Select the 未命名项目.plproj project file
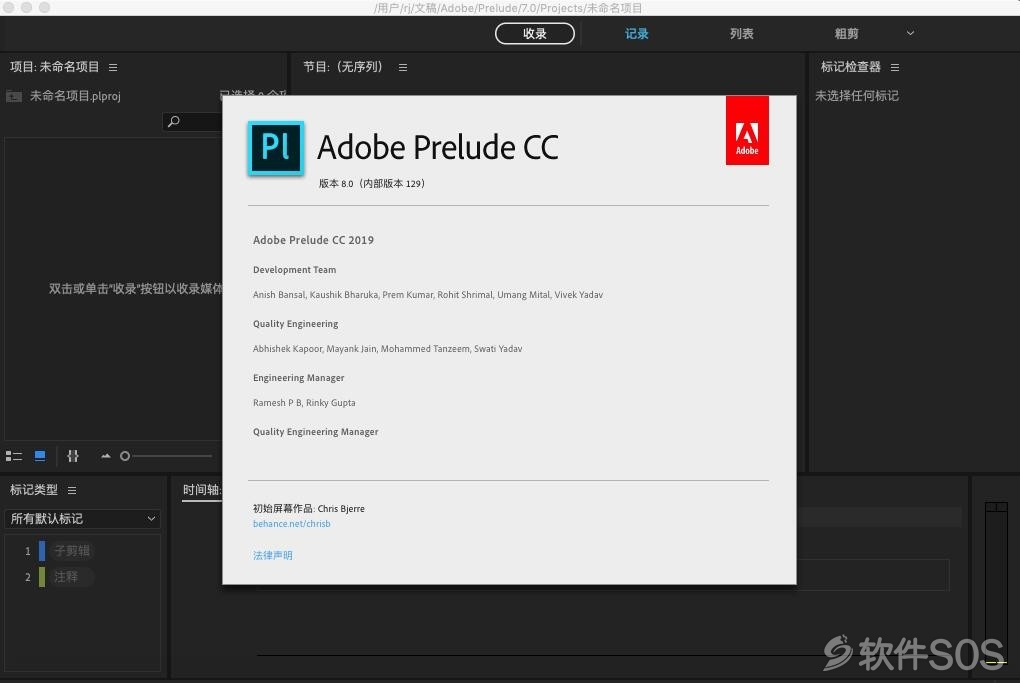This screenshot has width=1020, height=683. pyautogui.click(x=75, y=96)
